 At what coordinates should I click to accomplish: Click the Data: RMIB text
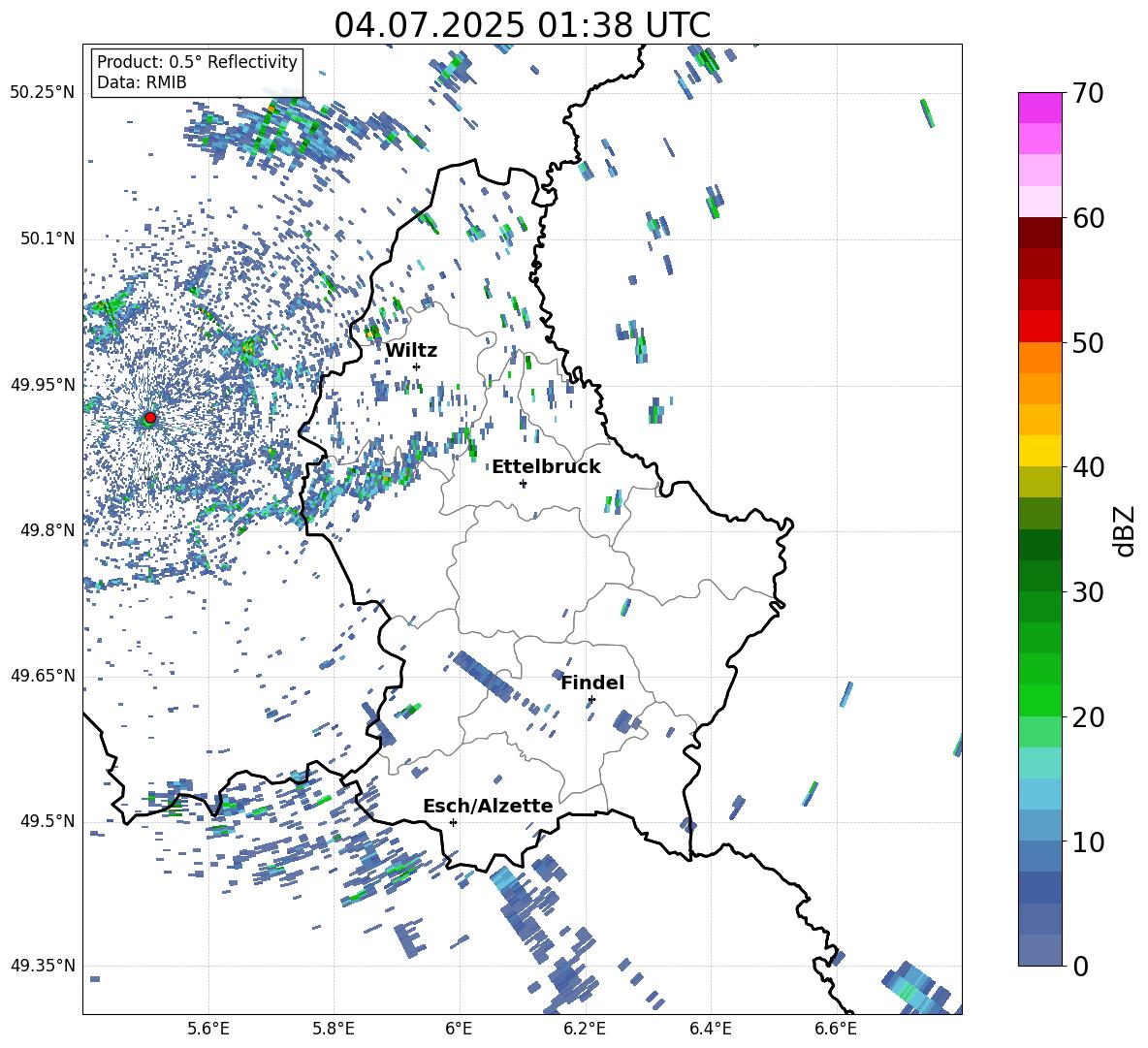pos(142,82)
